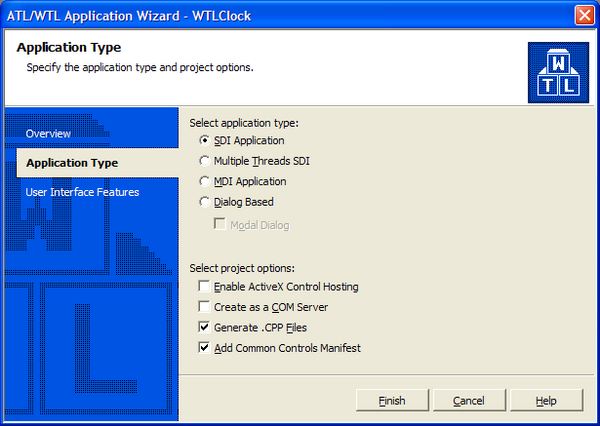Screen dimensions: 600x426
Task: Click 'Specify the application type and project options.' text
Action: click(x=140, y=67)
